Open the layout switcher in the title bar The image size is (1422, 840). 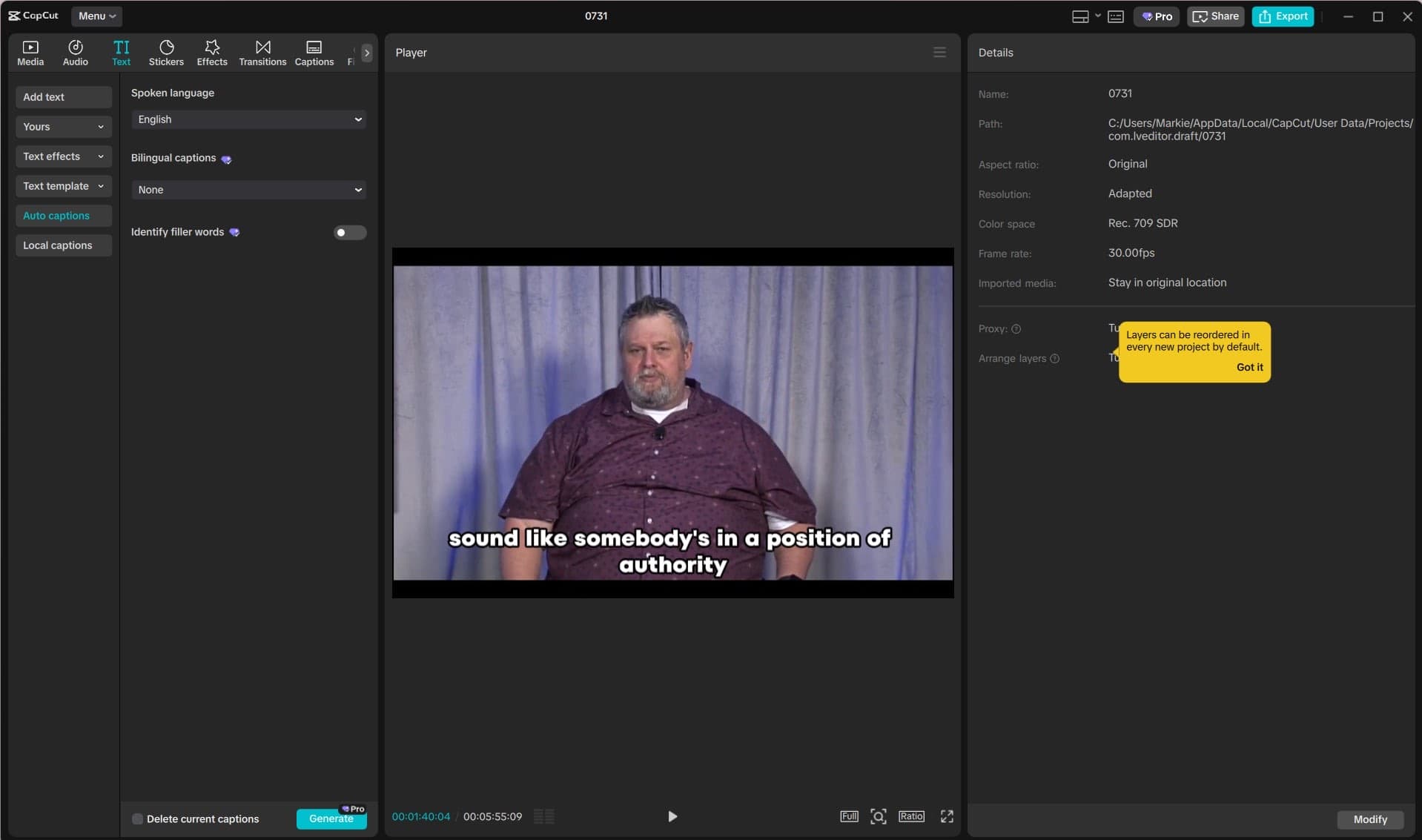tap(1084, 16)
